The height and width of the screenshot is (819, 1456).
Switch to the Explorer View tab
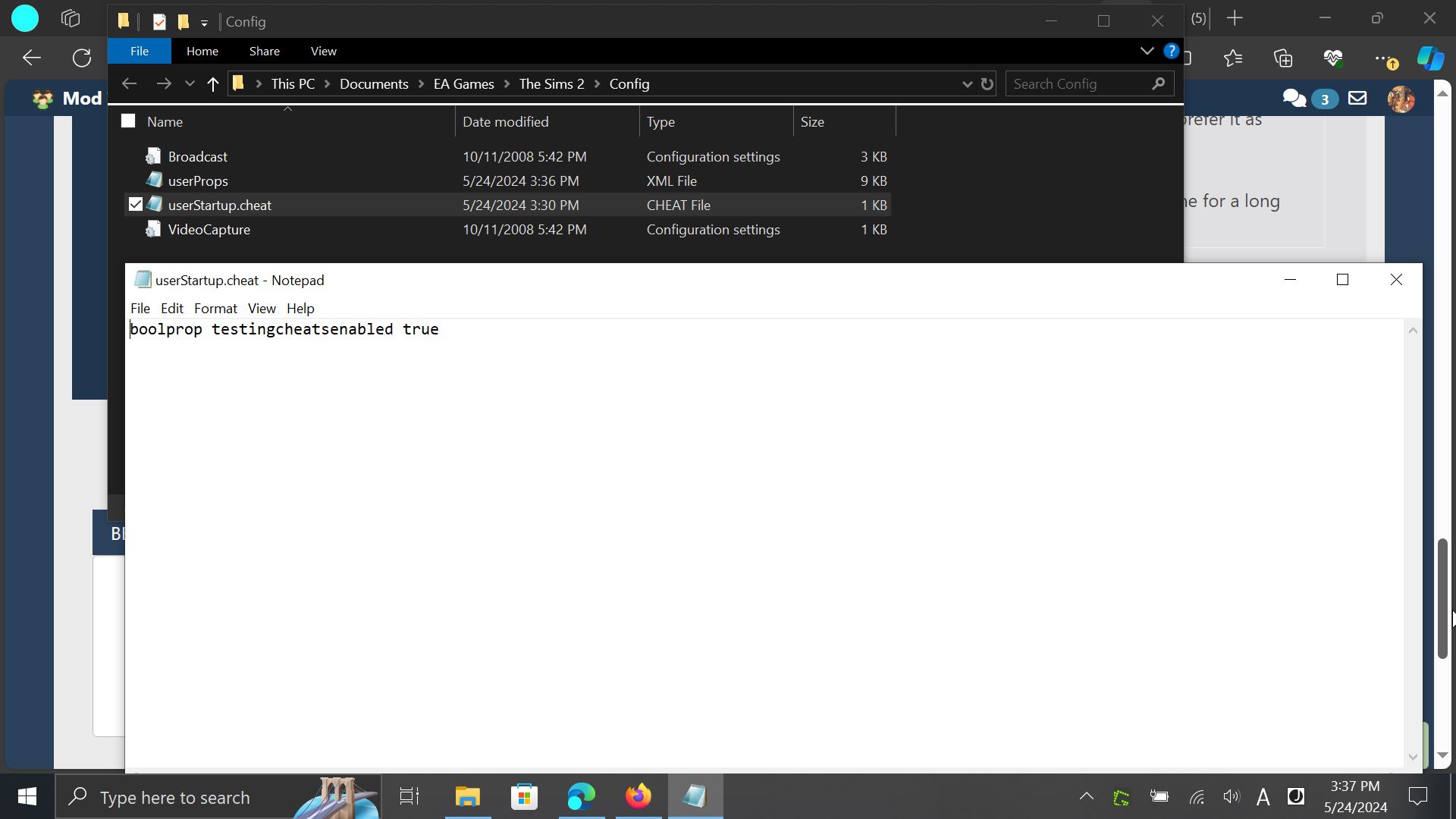tap(323, 51)
